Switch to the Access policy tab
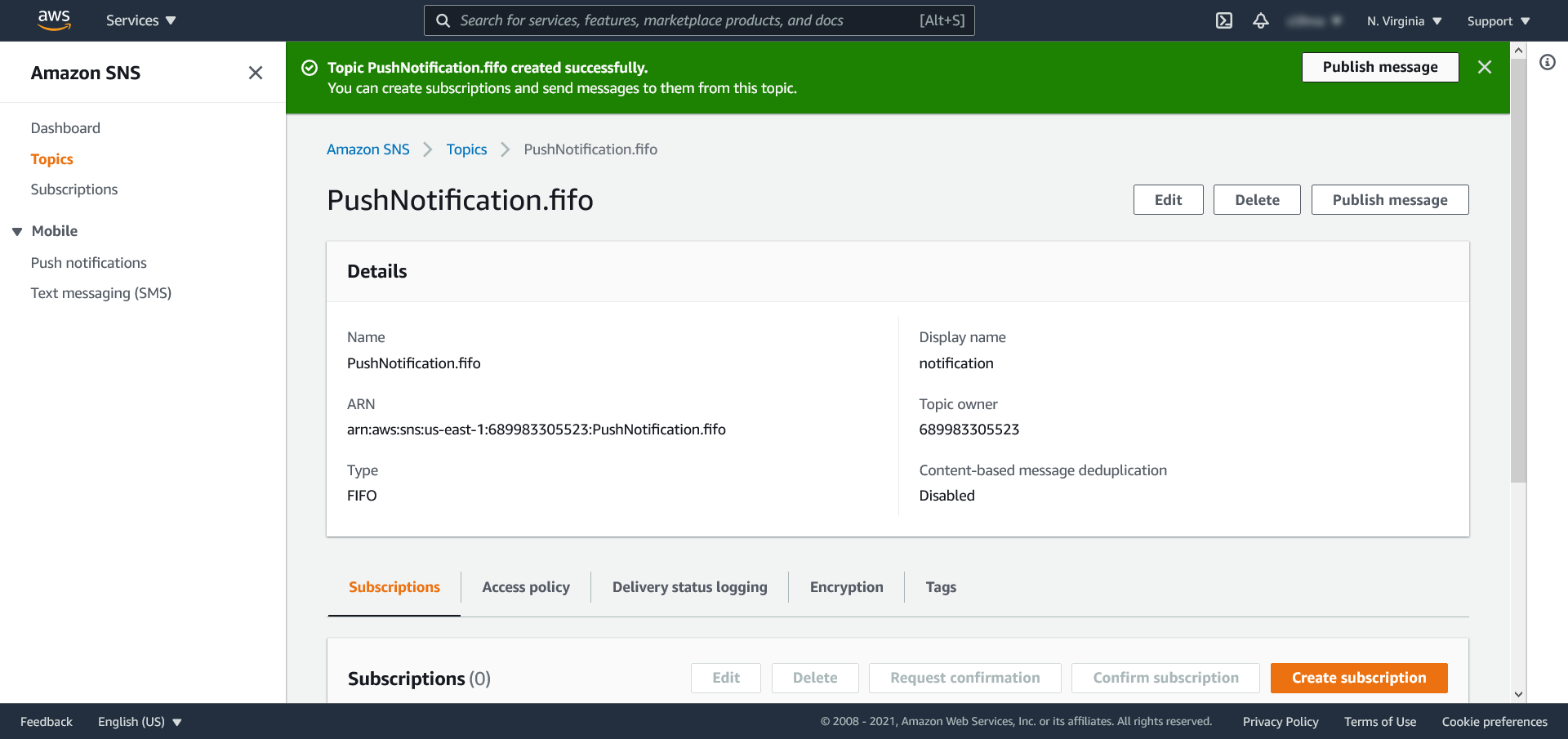The width and height of the screenshot is (1568, 739). click(526, 587)
